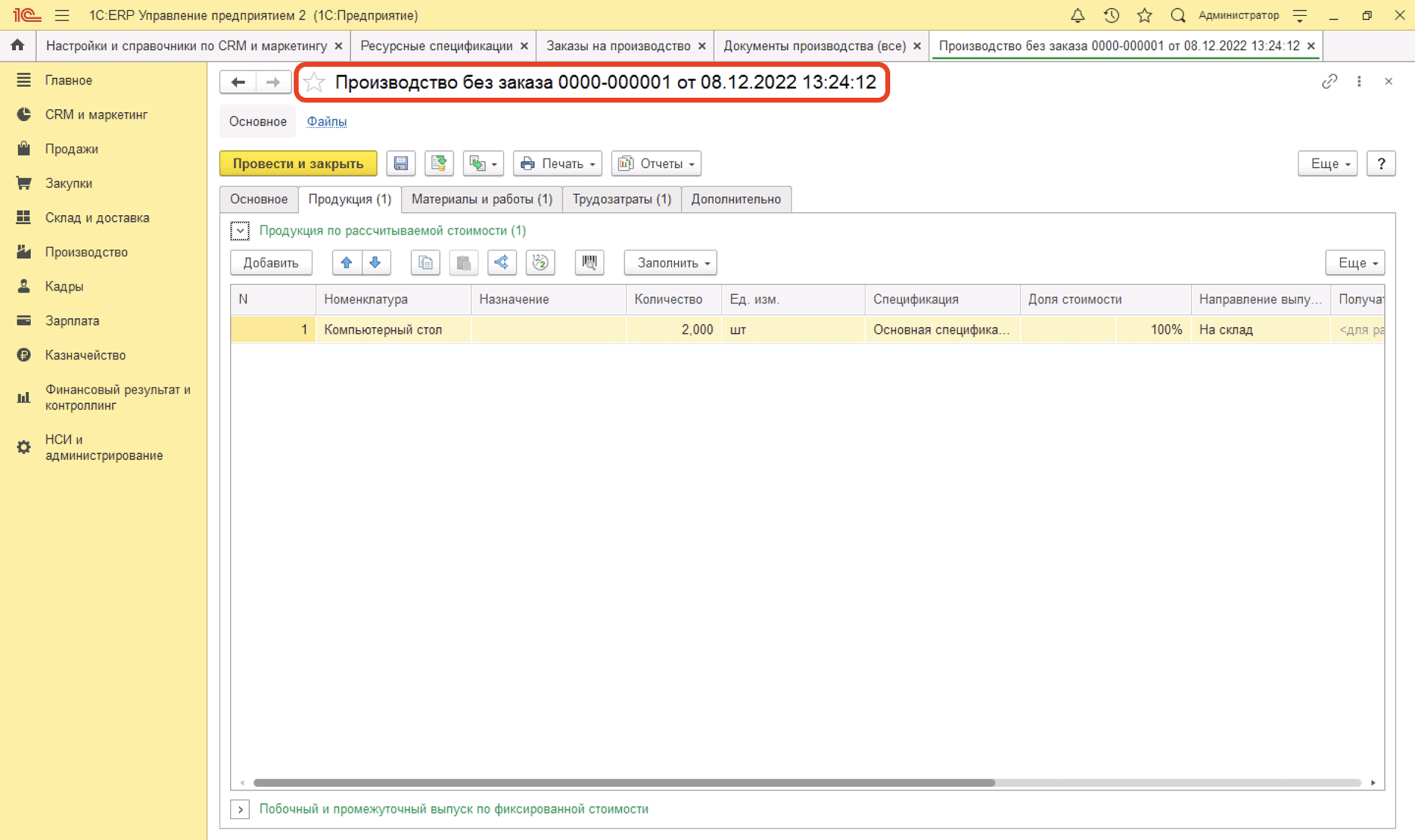The image size is (1415, 840).
Task: Open notifications bell icon
Action: tap(1077, 15)
